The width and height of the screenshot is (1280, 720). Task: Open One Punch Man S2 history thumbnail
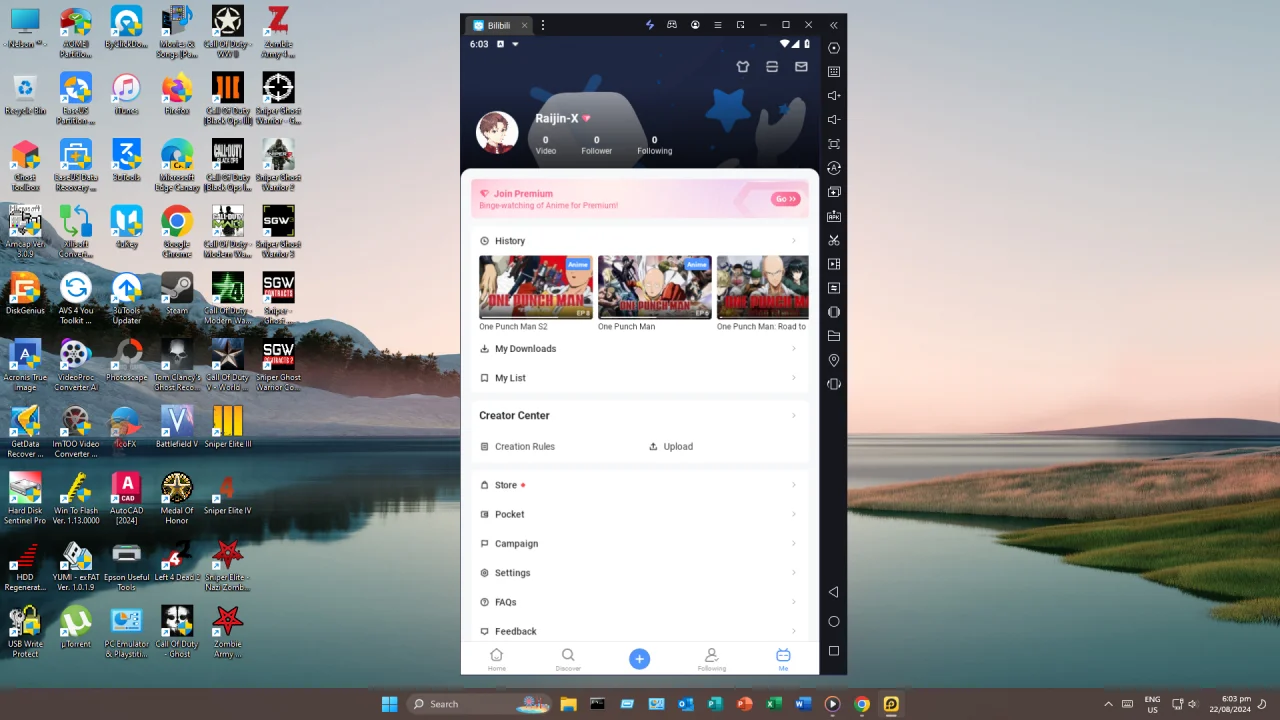(x=536, y=287)
